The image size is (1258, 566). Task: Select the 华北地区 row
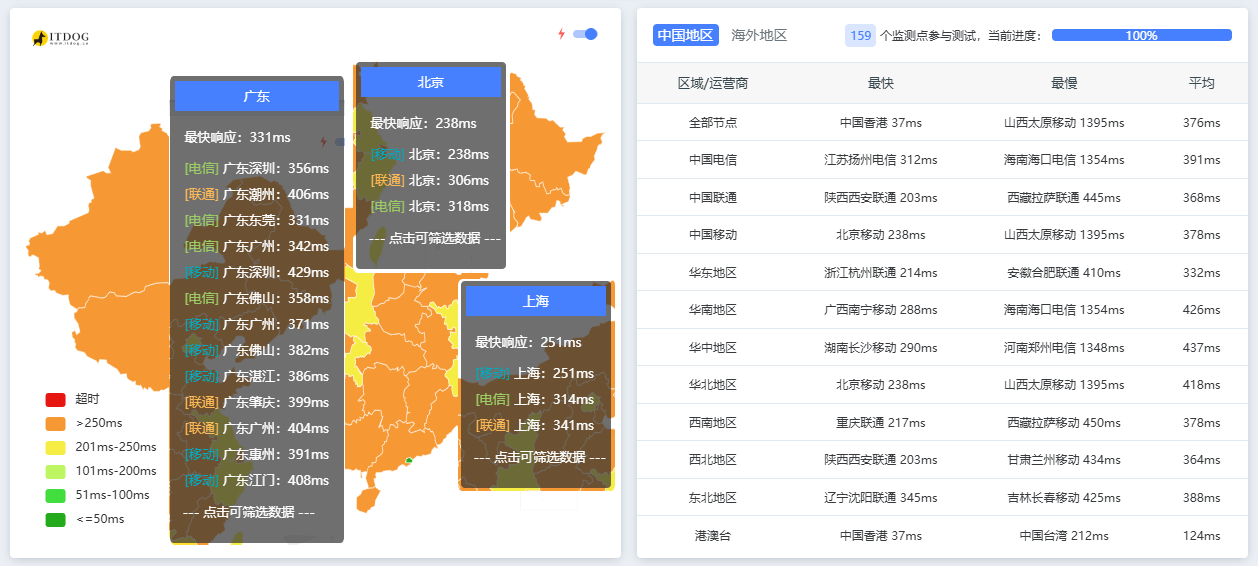(942, 385)
